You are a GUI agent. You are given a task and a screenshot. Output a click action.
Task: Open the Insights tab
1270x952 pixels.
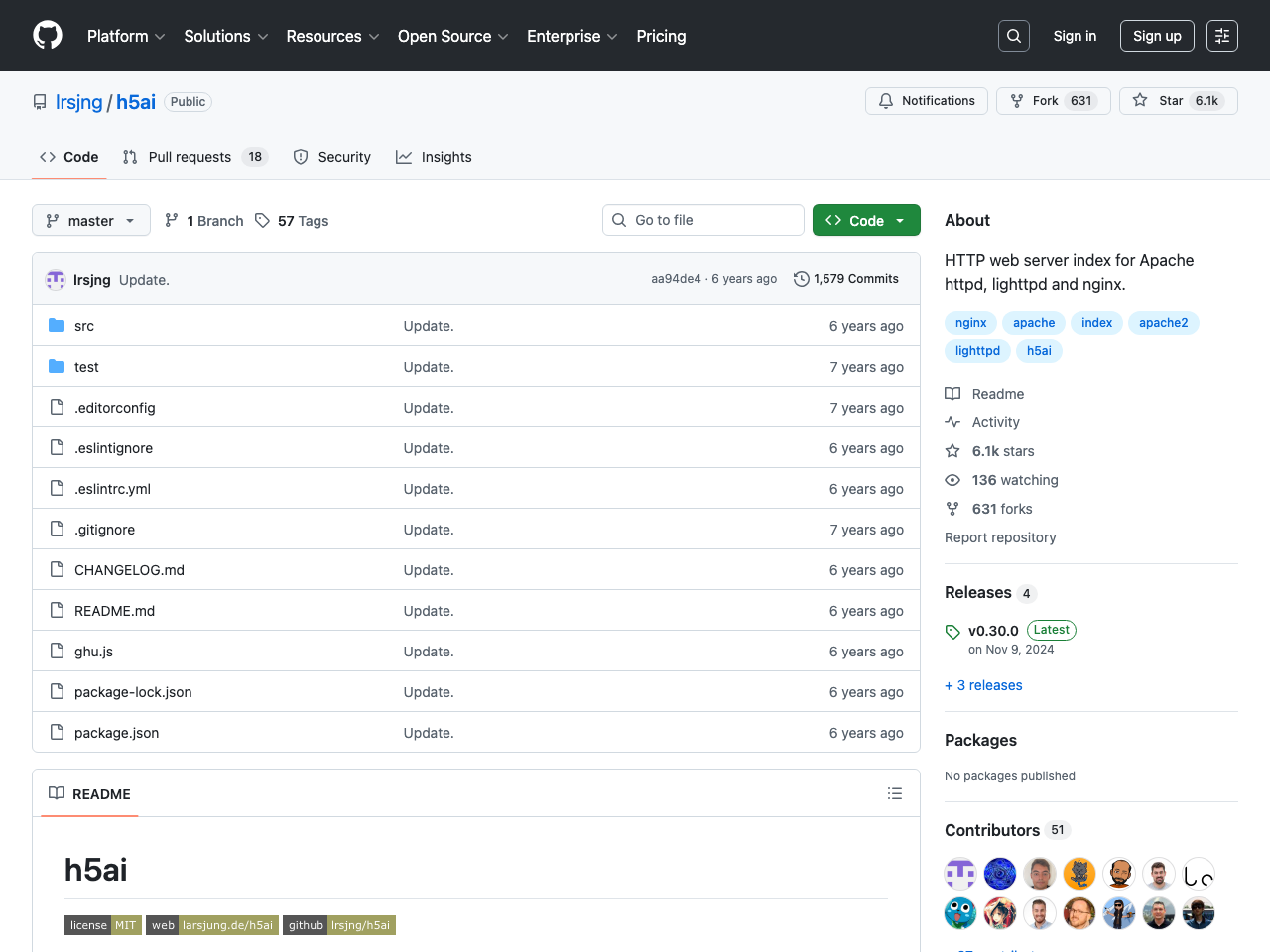(435, 157)
